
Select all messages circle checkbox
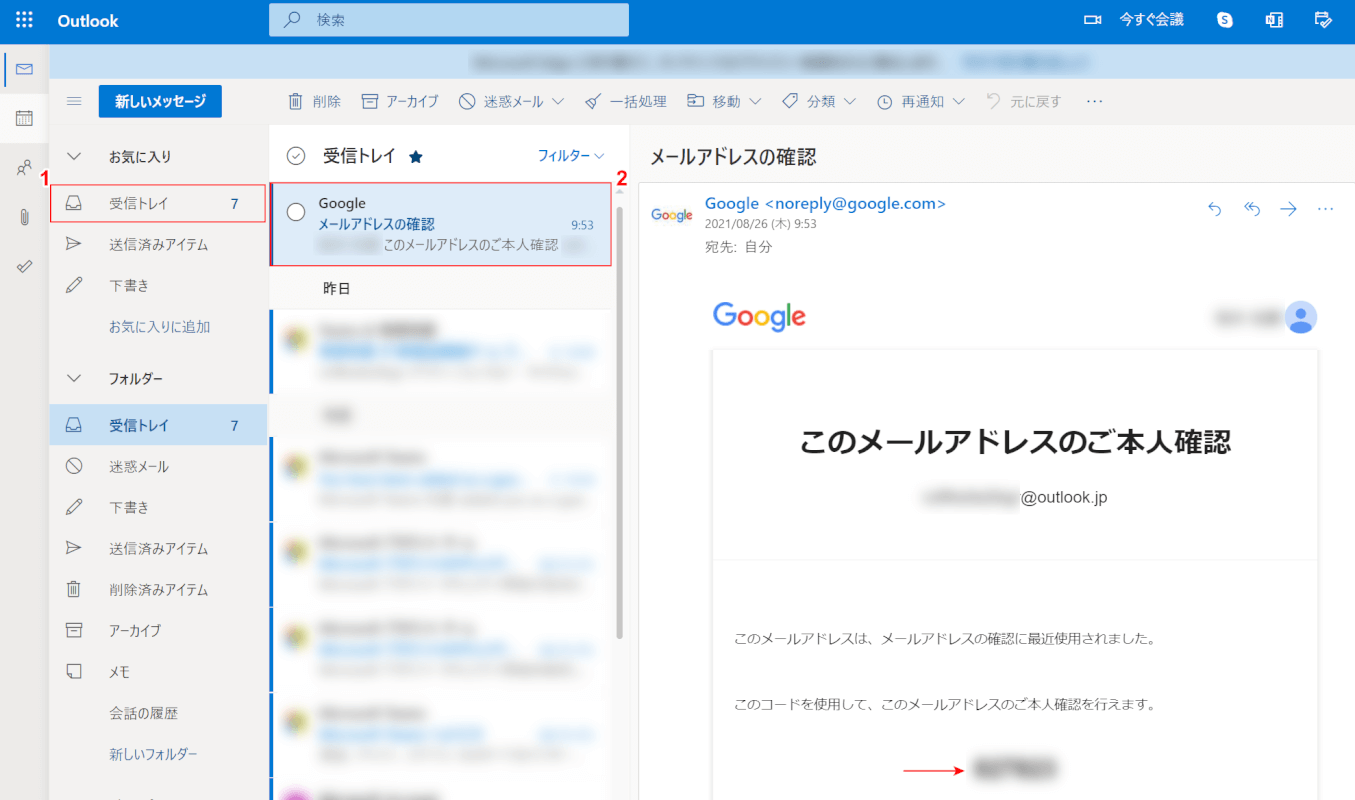coord(295,156)
